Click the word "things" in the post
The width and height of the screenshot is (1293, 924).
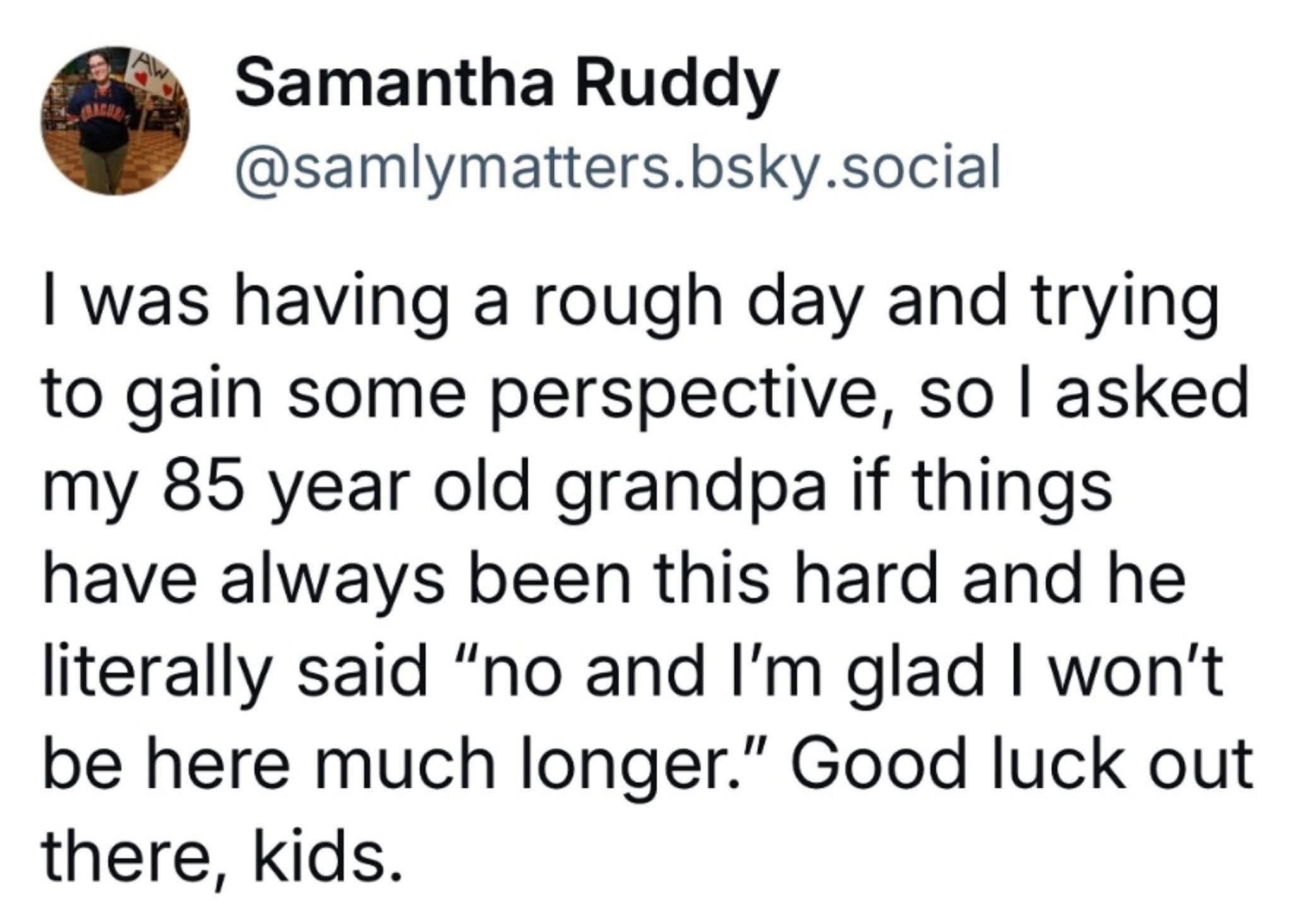coord(1009,489)
